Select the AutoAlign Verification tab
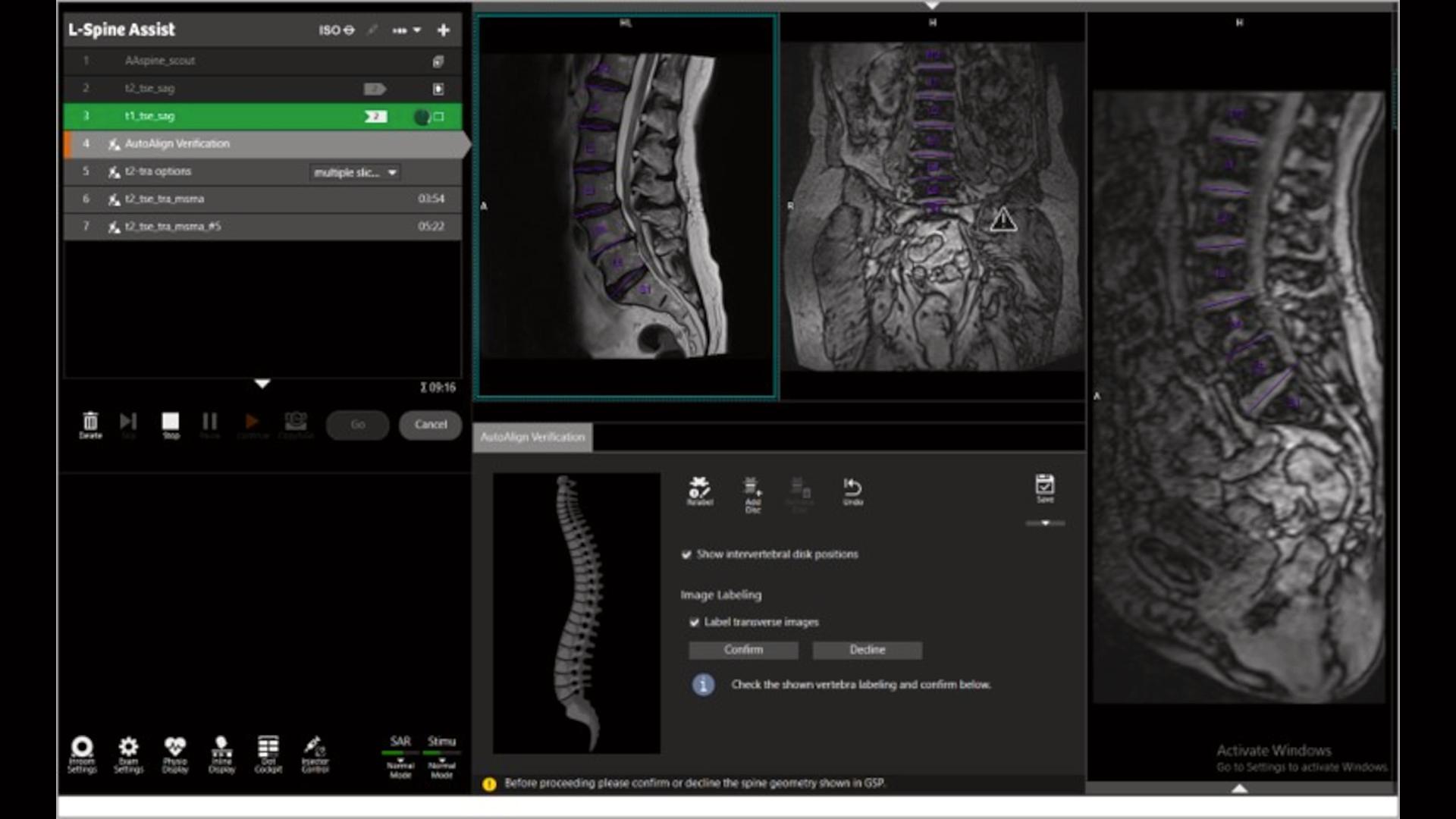Screen dimensions: 1456x819 pos(532,437)
